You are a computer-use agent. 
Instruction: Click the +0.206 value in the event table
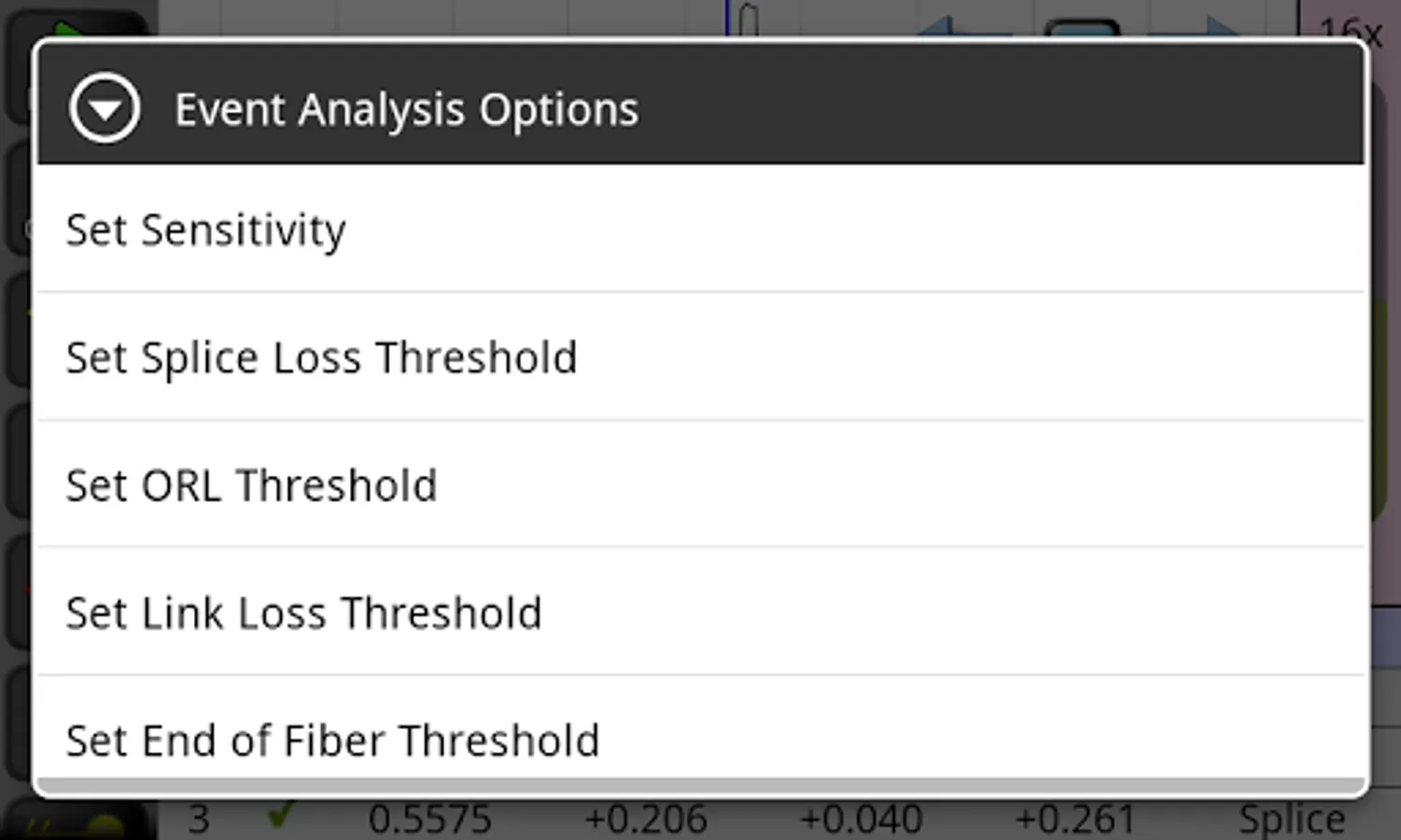pyautogui.click(x=646, y=819)
